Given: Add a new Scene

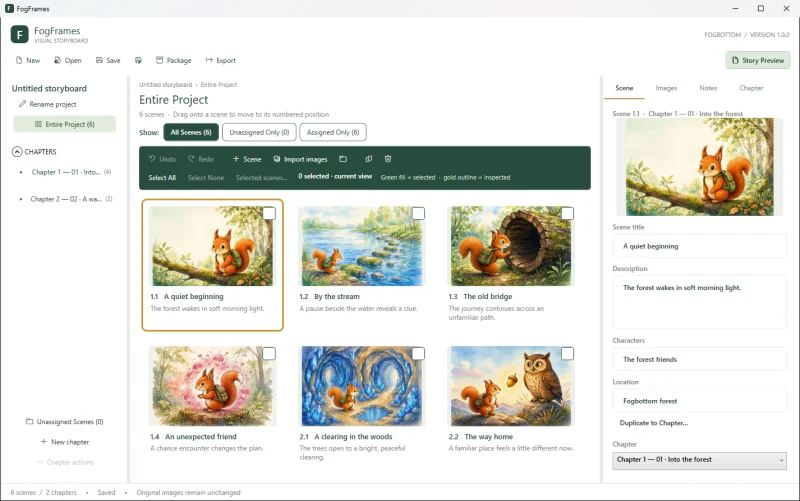Looking at the screenshot, I should click(x=247, y=159).
